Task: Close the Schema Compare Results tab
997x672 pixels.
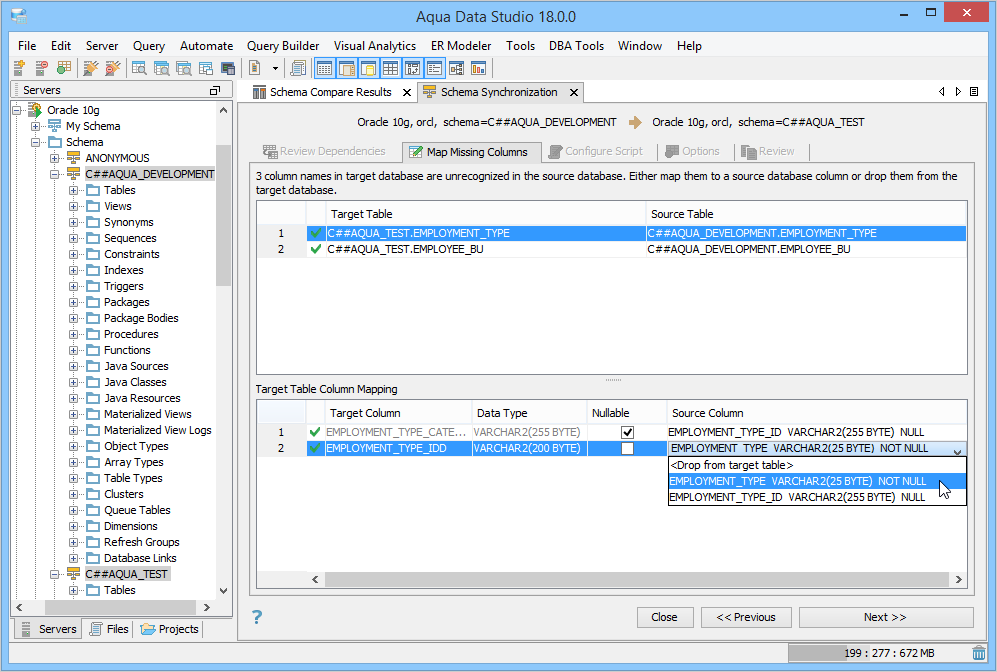Action: [407, 92]
